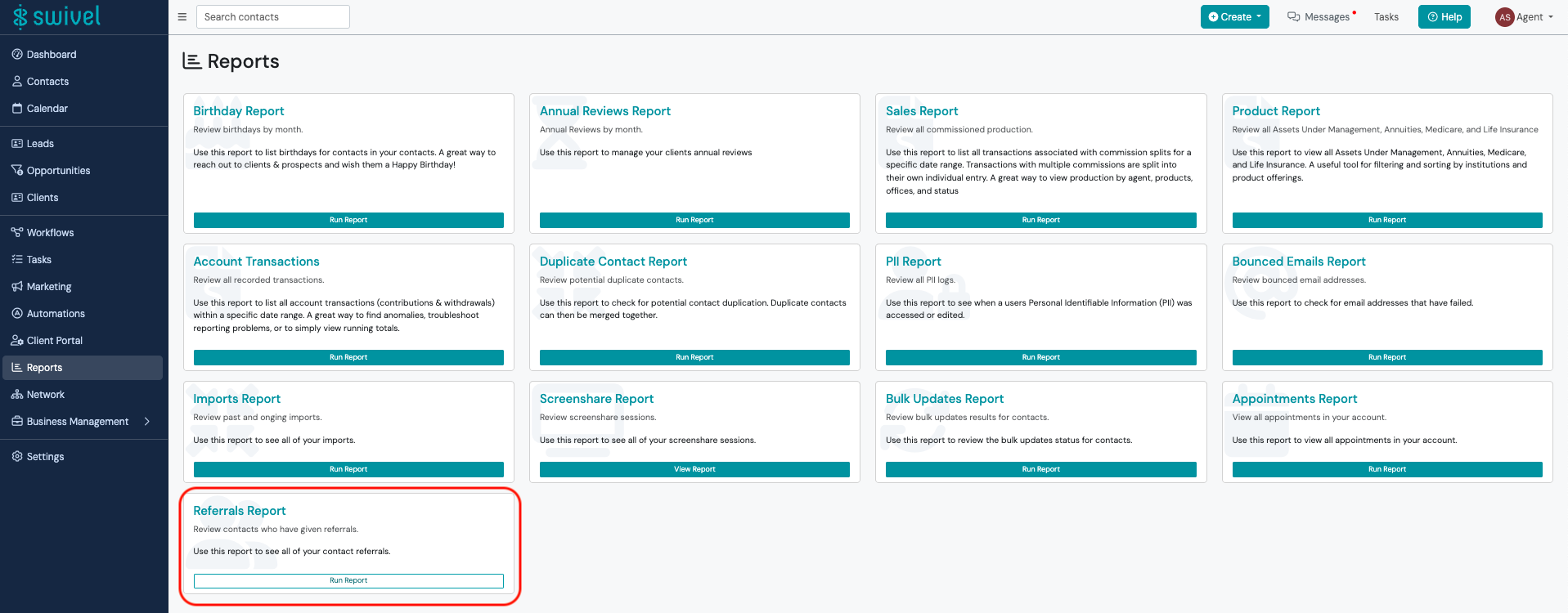Select the Leads icon
Image resolution: width=1568 pixels, height=613 pixels.
(x=17, y=144)
